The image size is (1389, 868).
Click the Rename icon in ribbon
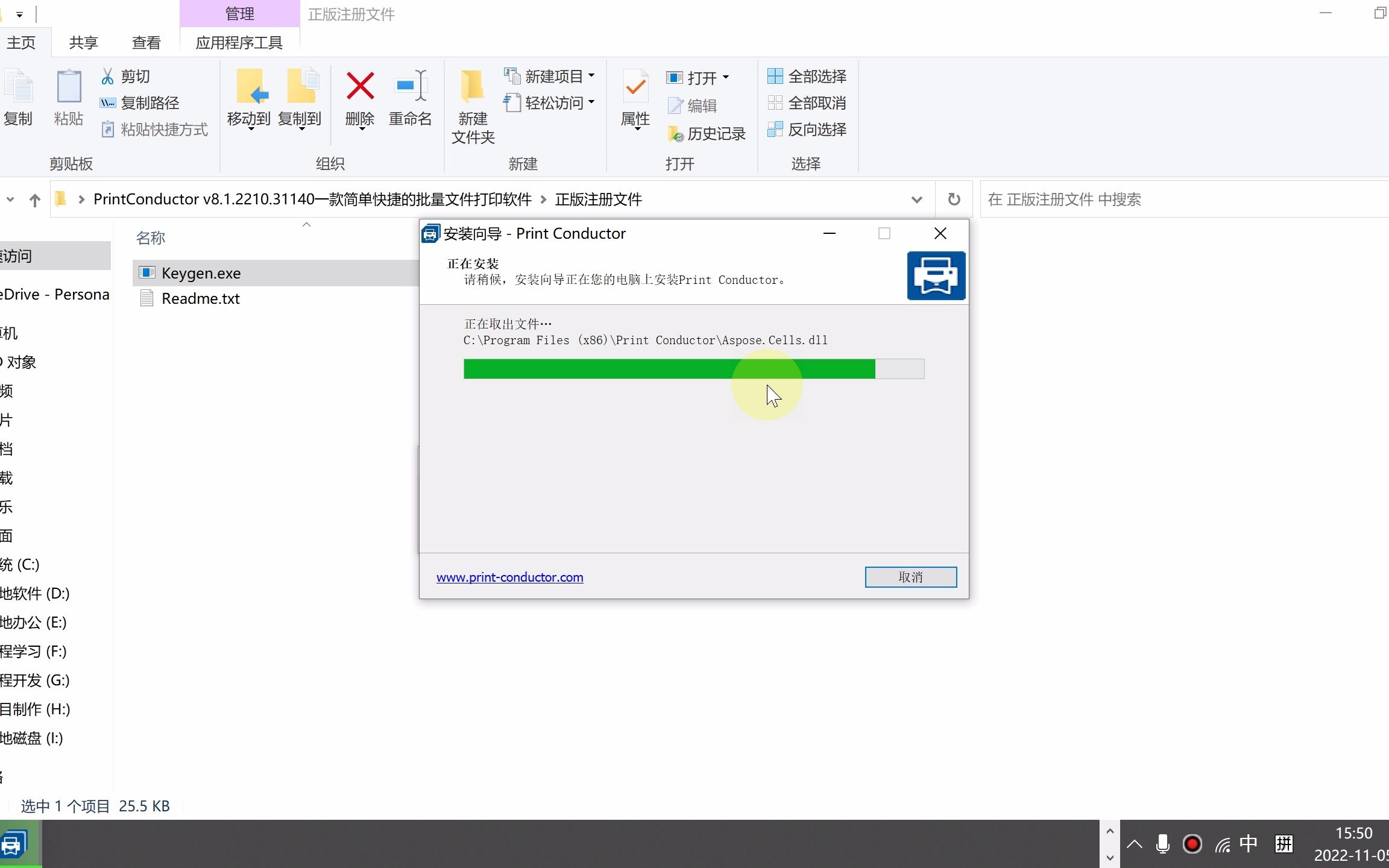[x=411, y=86]
